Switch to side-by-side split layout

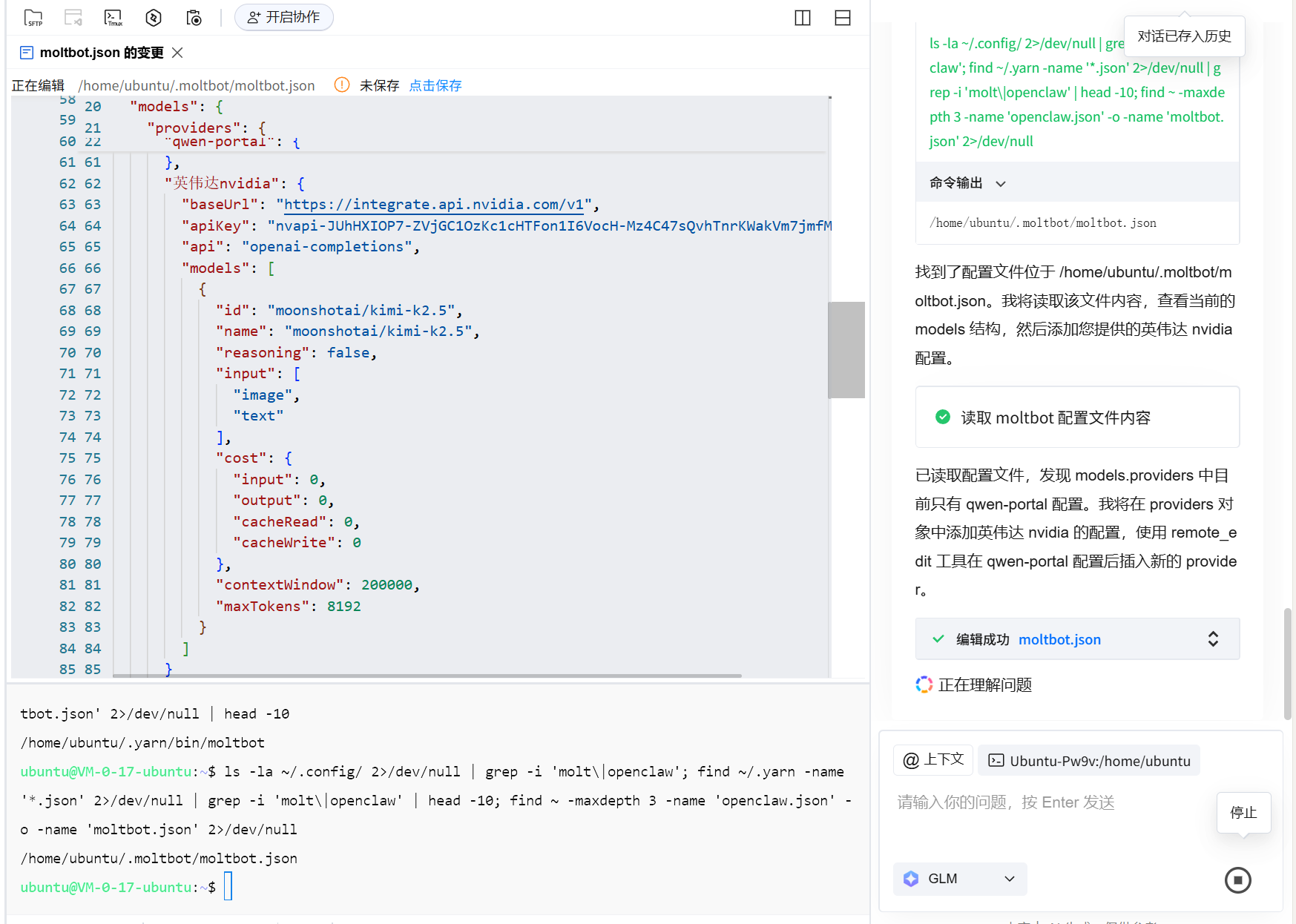(x=803, y=18)
